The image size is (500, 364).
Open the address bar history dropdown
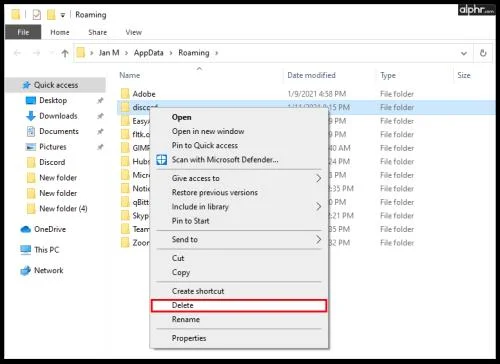pyautogui.click(x=464, y=53)
